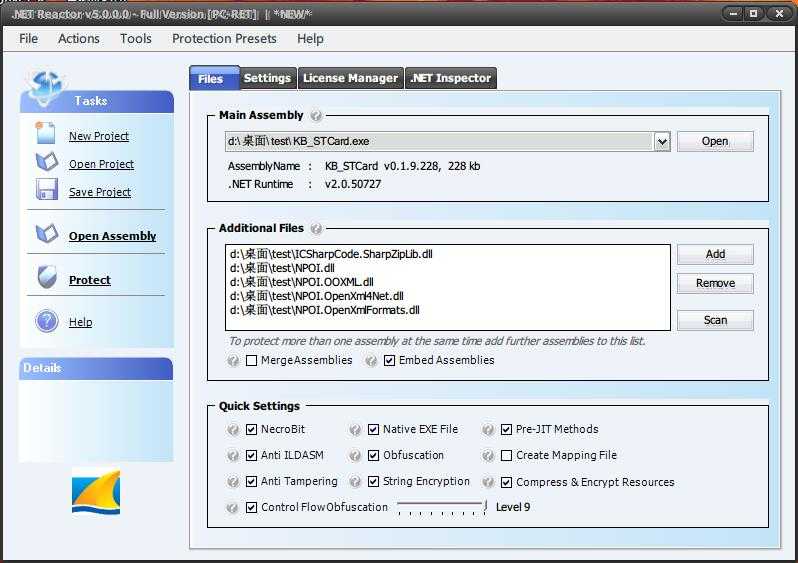This screenshot has height=563, width=798.
Task: Click the Save Project floppy disk icon
Action: pos(47,189)
